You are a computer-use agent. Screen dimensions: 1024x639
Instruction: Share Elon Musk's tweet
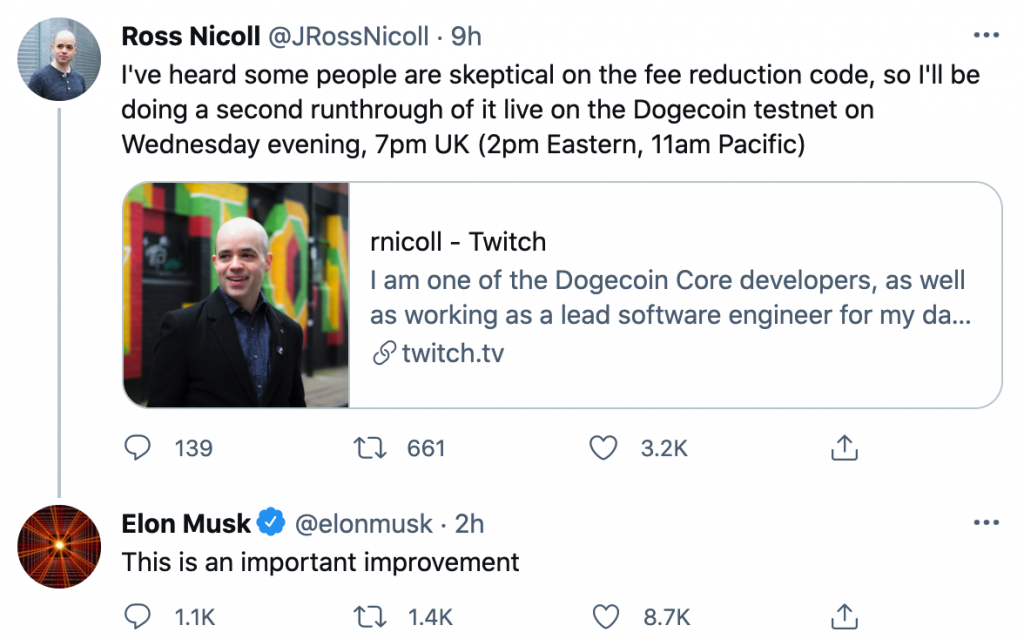tap(843, 616)
